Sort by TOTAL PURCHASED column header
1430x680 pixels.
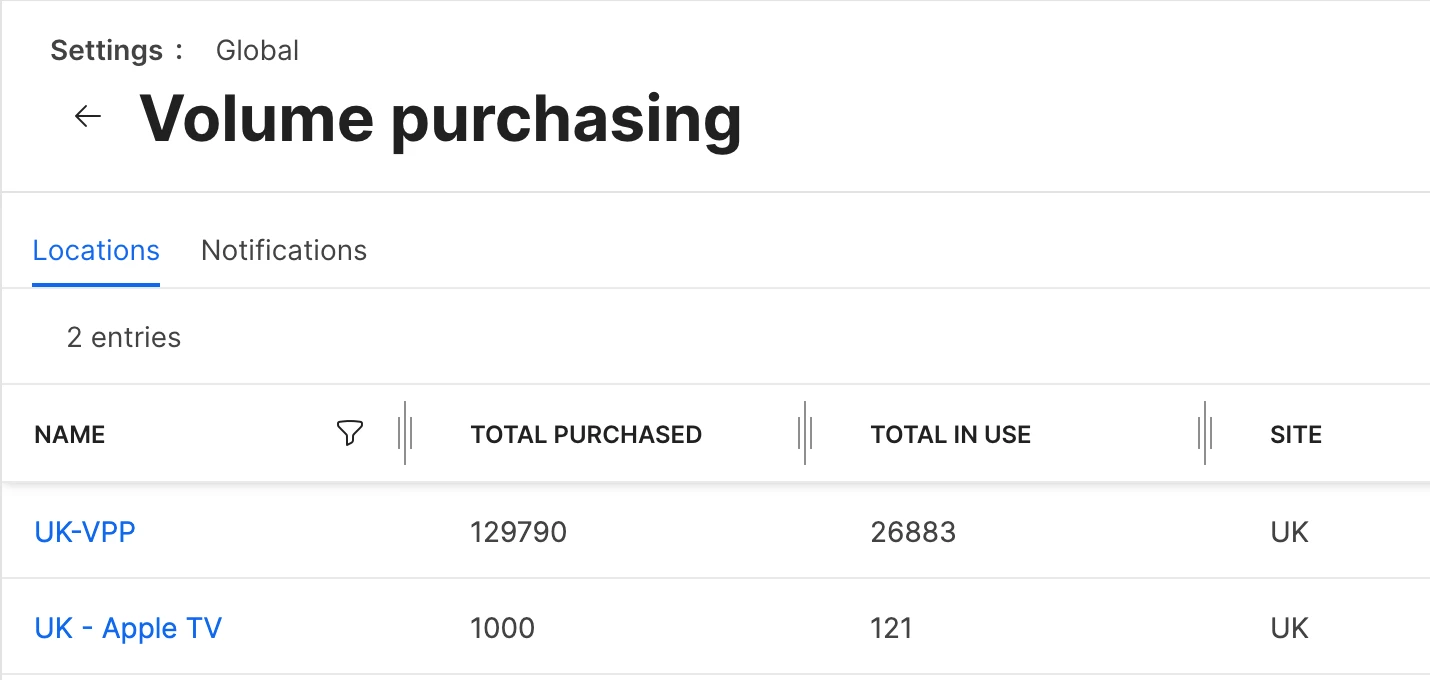586,434
